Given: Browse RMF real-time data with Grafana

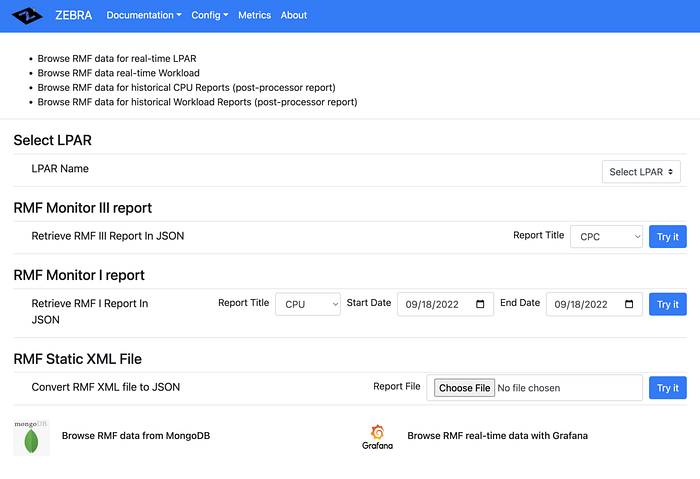Looking at the screenshot, I should coord(497,436).
